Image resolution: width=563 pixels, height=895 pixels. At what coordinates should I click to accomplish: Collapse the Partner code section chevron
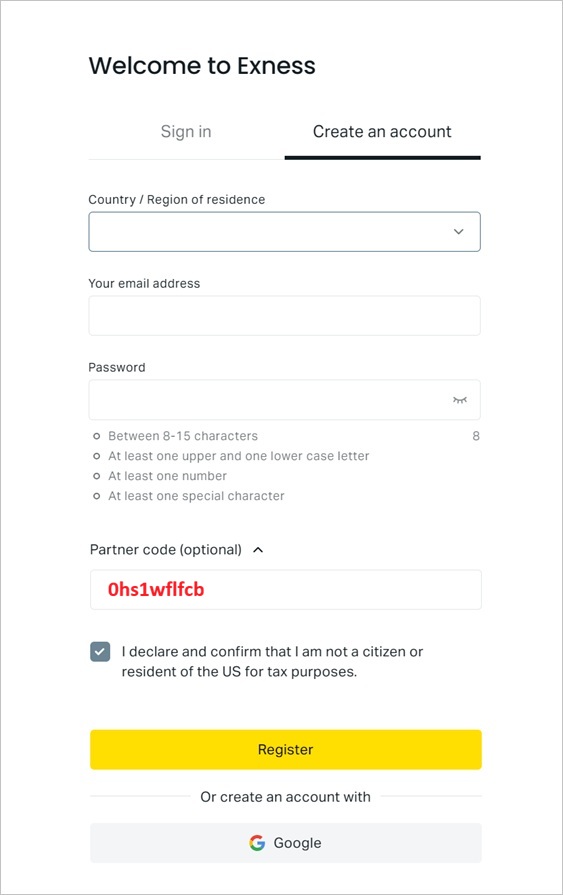coord(258,550)
